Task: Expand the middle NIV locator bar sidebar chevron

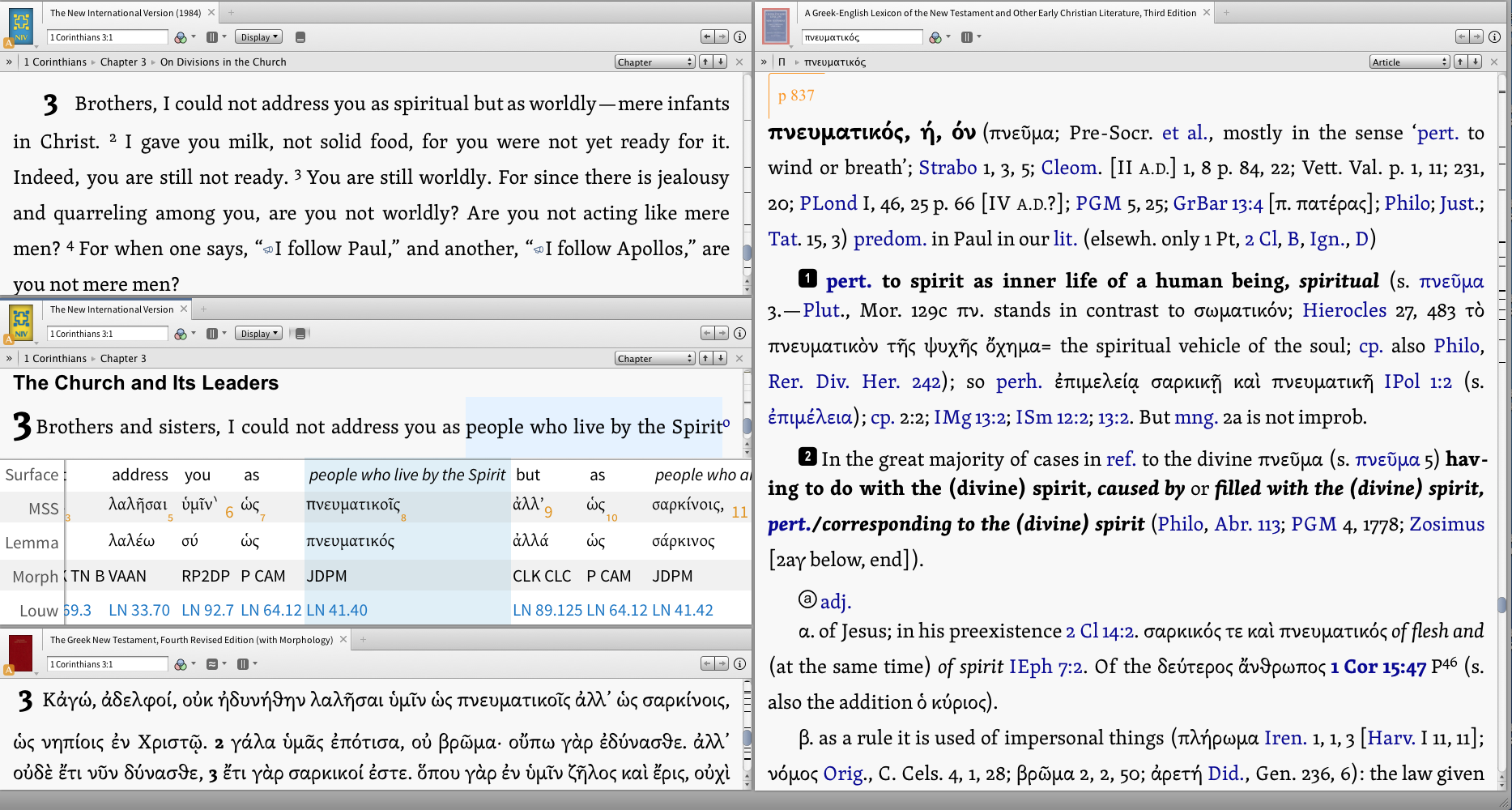Action: click(x=9, y=359)
